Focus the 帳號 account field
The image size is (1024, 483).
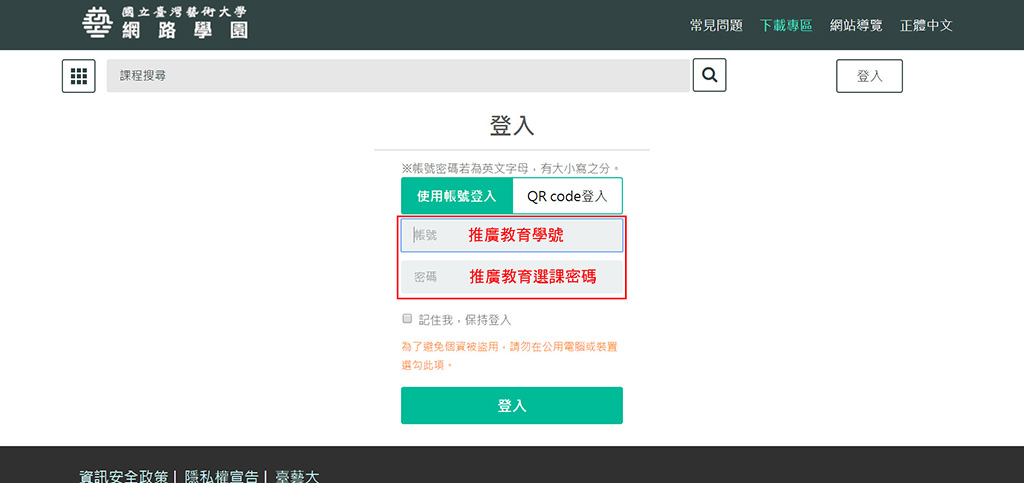click(512, 235)
